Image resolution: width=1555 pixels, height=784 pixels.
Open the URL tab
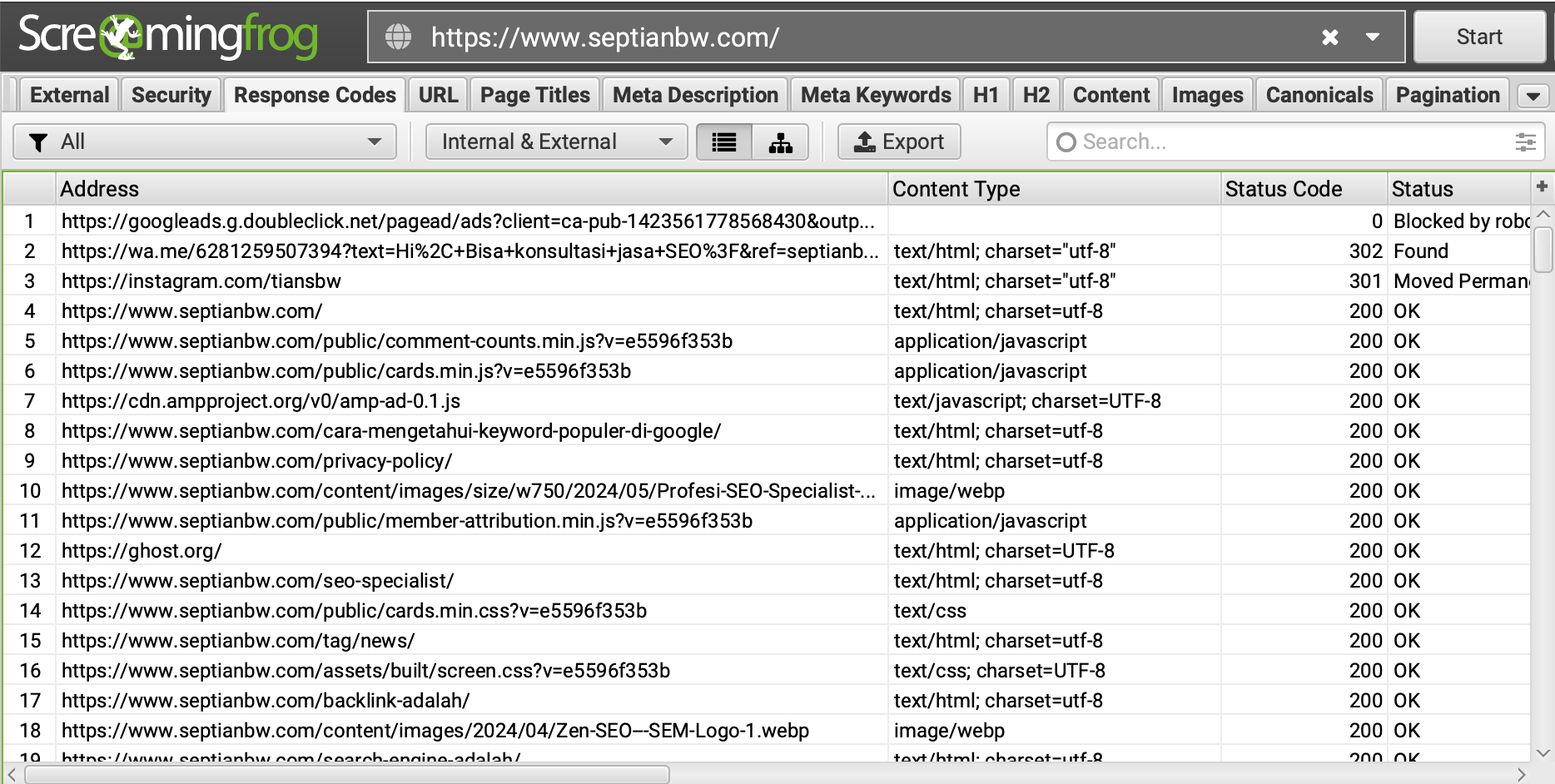438,95
